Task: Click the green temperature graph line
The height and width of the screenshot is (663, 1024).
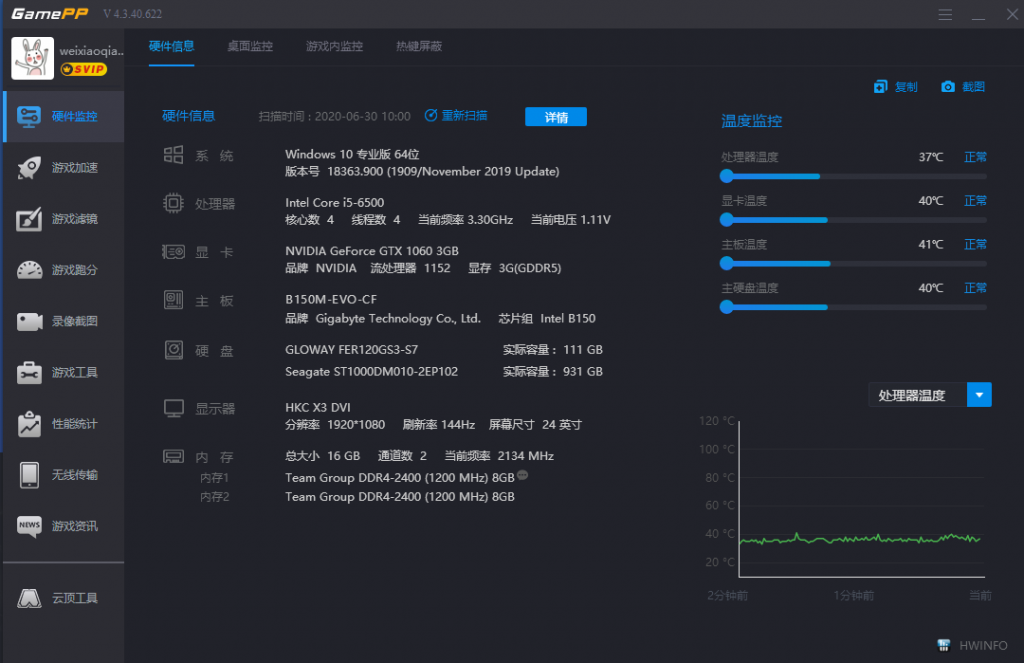Action: pos(859,539)
